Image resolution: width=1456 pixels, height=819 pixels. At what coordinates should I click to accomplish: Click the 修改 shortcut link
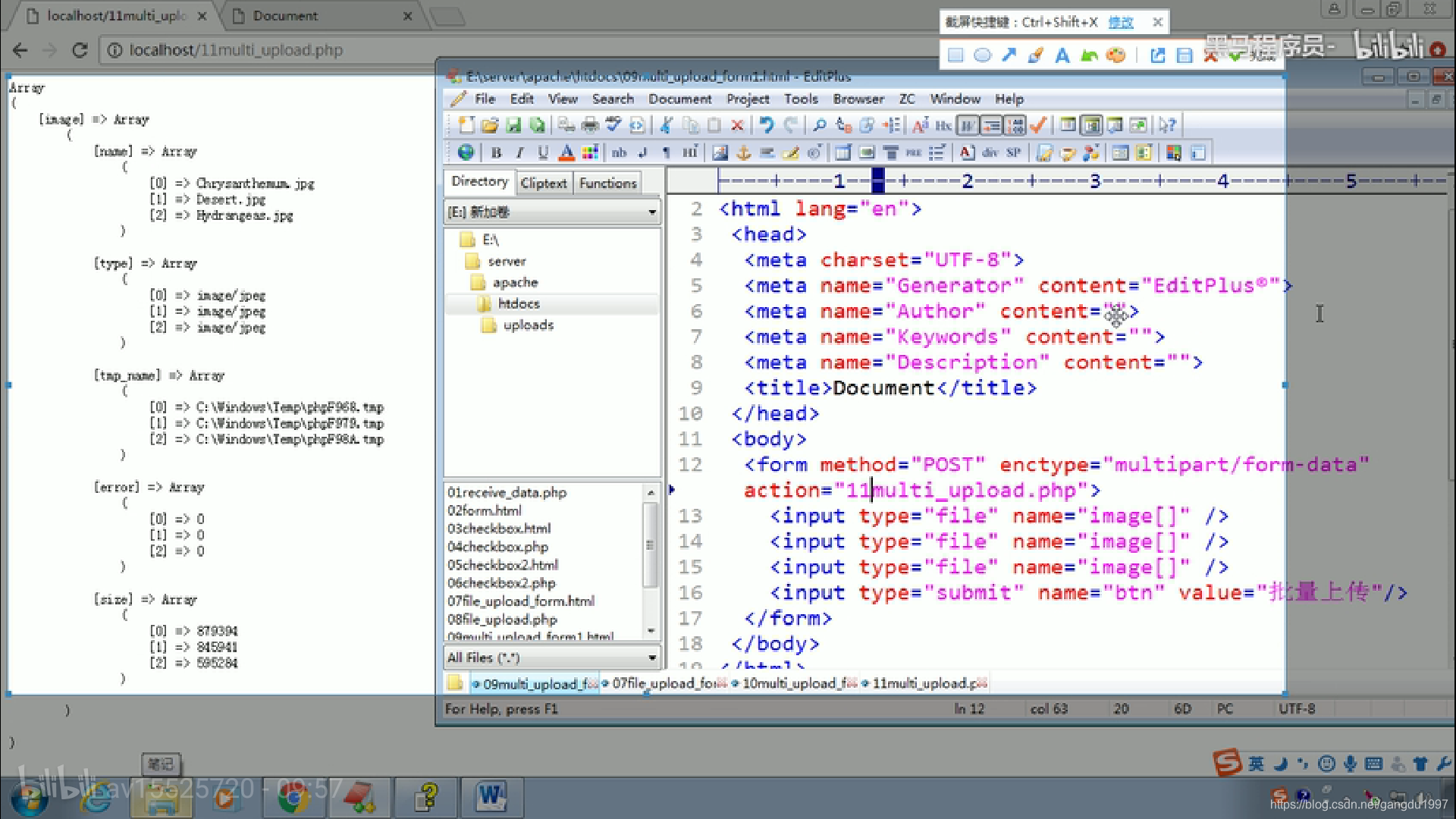click(x=1120, y=23)
